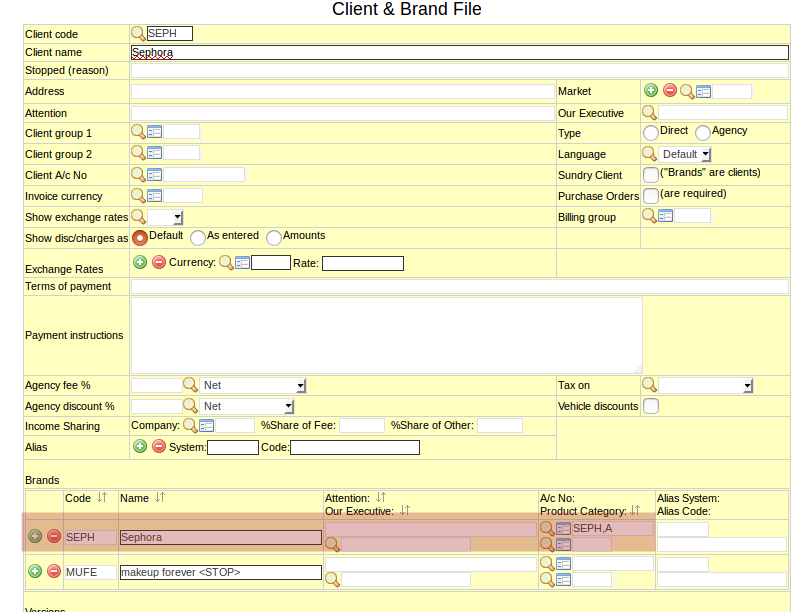Click the Stopped (reason) field
Viewport: 795px width, 612px height.
click(x=459, y=70)
